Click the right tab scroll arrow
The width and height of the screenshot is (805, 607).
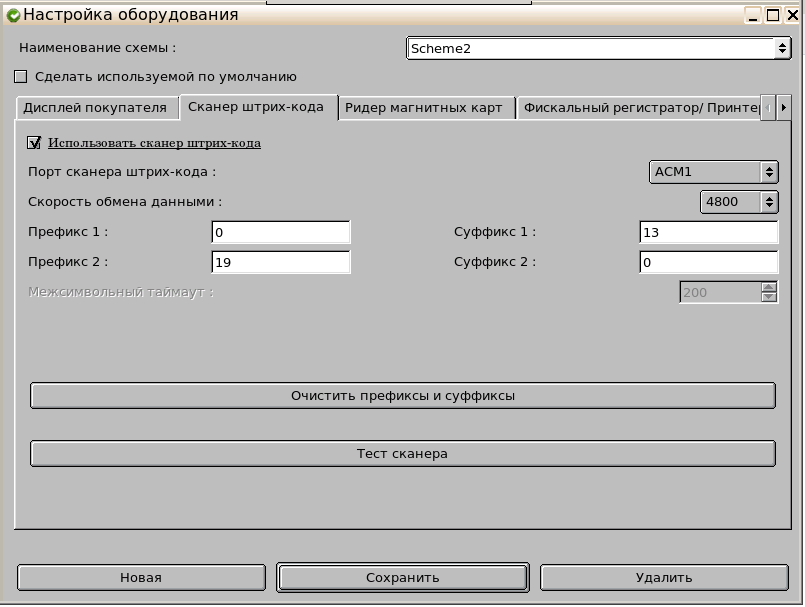[783, 108]
